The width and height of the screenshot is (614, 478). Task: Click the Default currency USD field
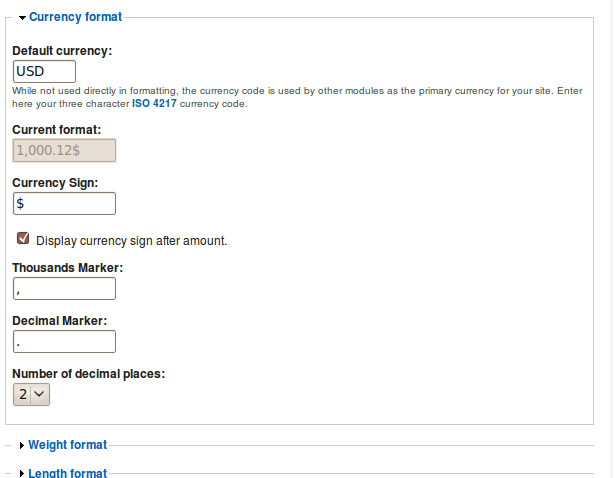pyautogui.click(x=44, y=71)
